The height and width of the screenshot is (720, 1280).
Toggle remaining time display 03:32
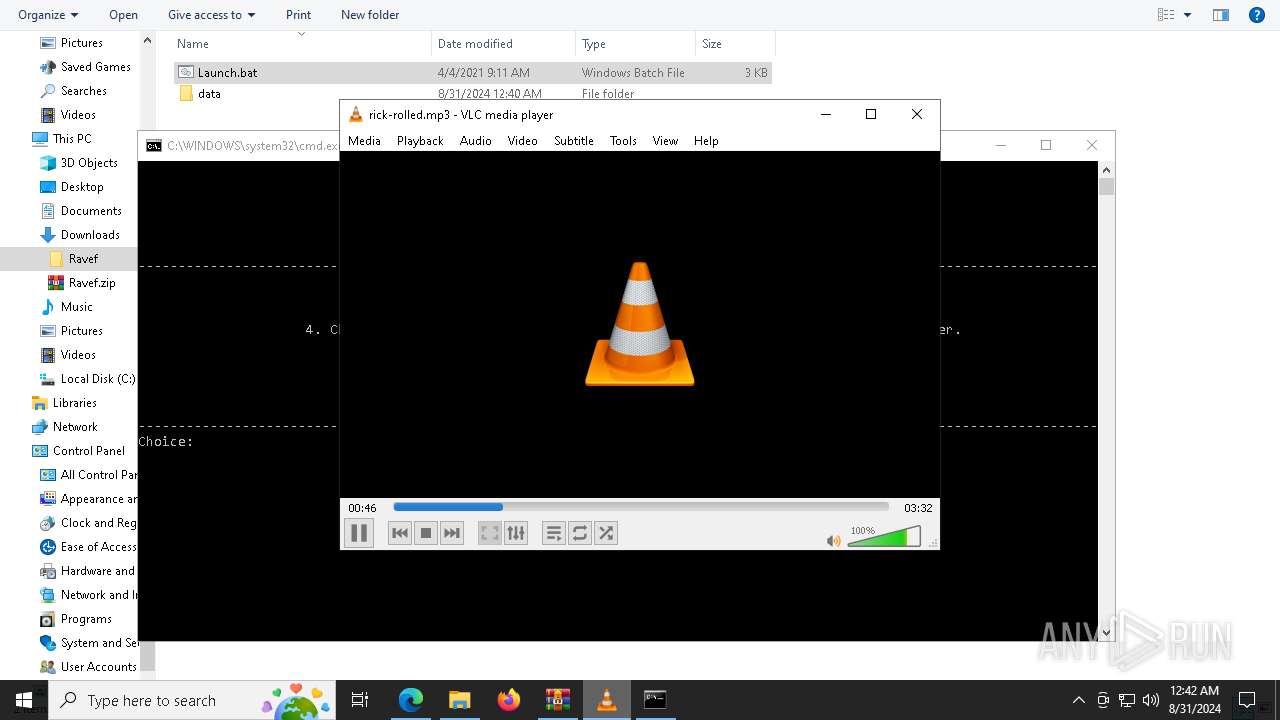[918, 508]
